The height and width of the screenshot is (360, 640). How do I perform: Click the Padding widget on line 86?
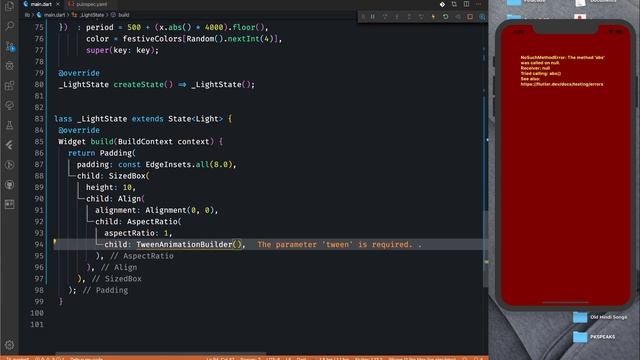click(116, 153)
